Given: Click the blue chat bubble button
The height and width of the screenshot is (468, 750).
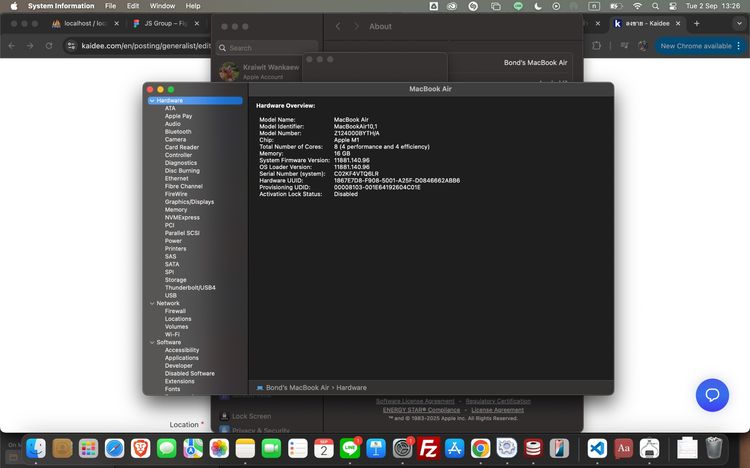Looking at the screenshot, I should tap(712, 395).
